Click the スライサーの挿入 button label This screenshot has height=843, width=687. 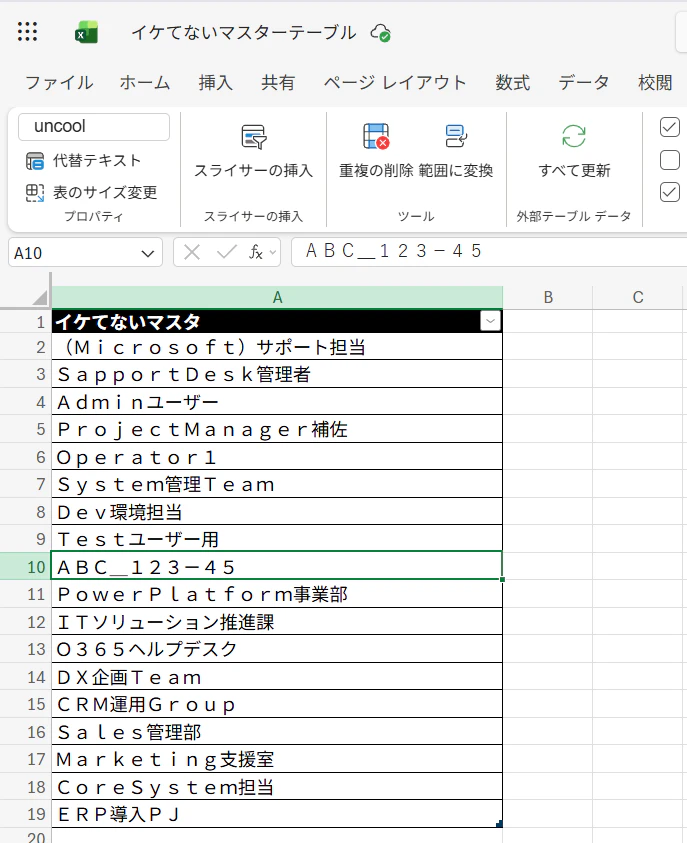tap(253, 170)
